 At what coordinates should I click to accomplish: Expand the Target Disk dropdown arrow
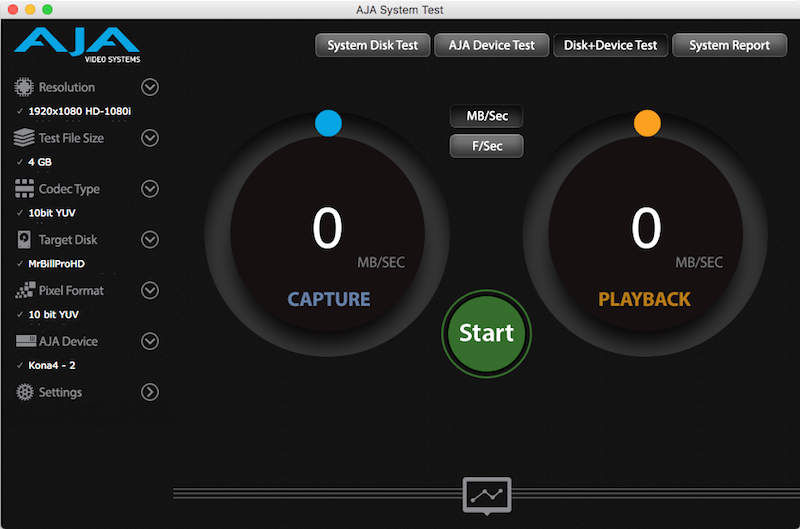(150, 240)
